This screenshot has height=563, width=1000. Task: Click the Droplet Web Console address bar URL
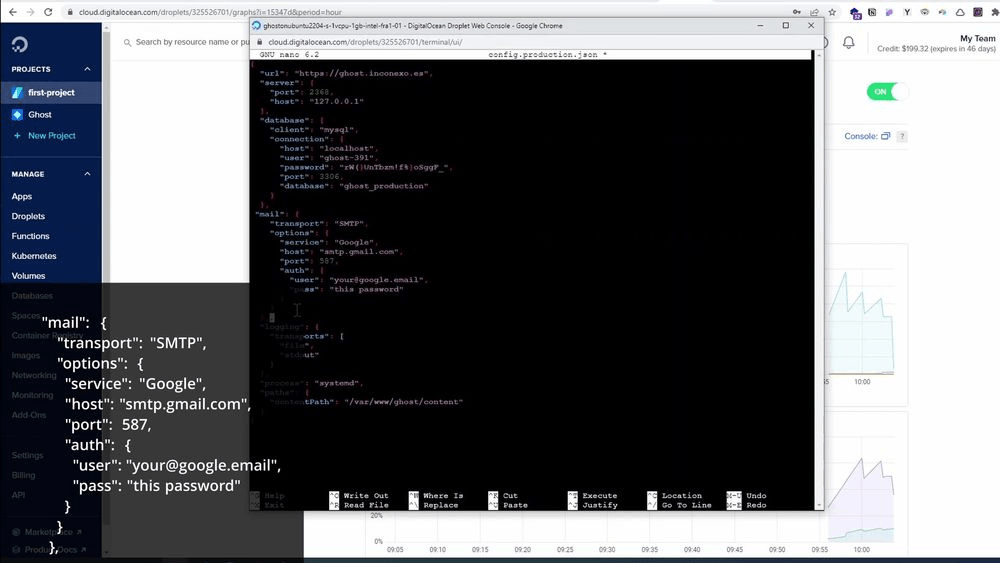pyautogui.click(x=365, y=42)
